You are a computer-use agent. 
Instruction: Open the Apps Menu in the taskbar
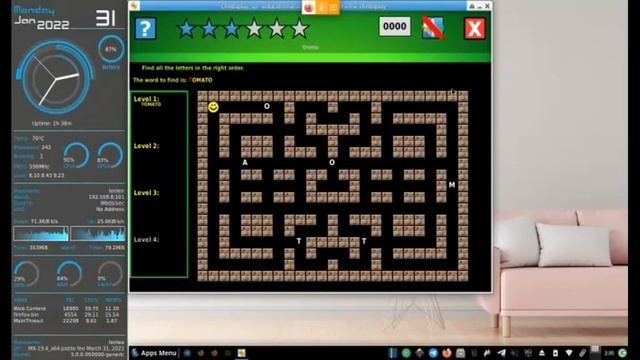(x=154, y=353)
